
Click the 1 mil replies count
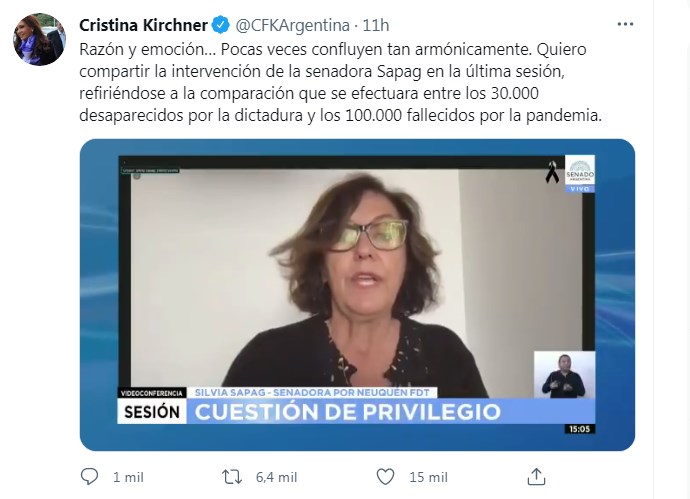[128, 477]
